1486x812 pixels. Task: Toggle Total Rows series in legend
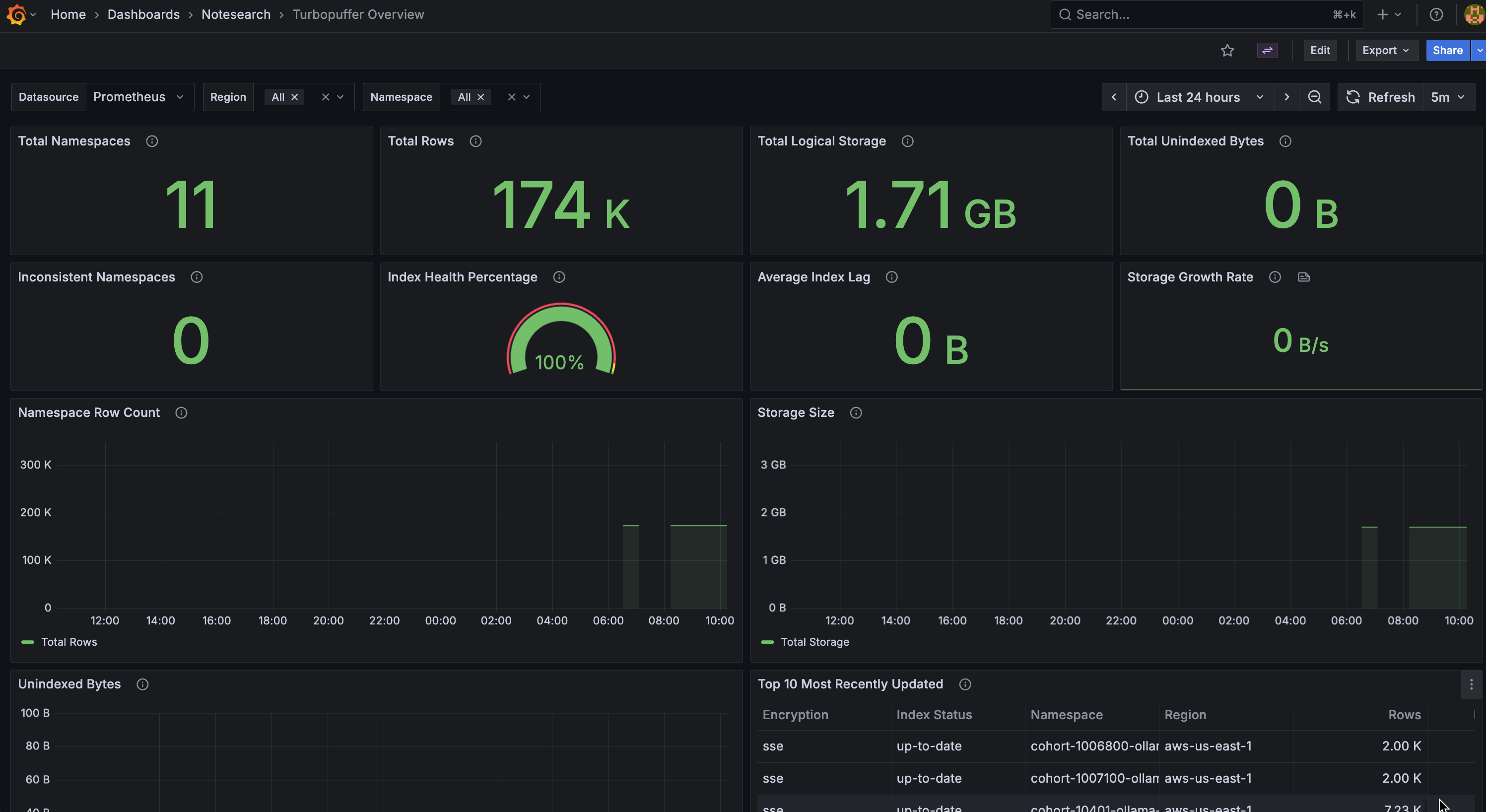coord(60,642)
